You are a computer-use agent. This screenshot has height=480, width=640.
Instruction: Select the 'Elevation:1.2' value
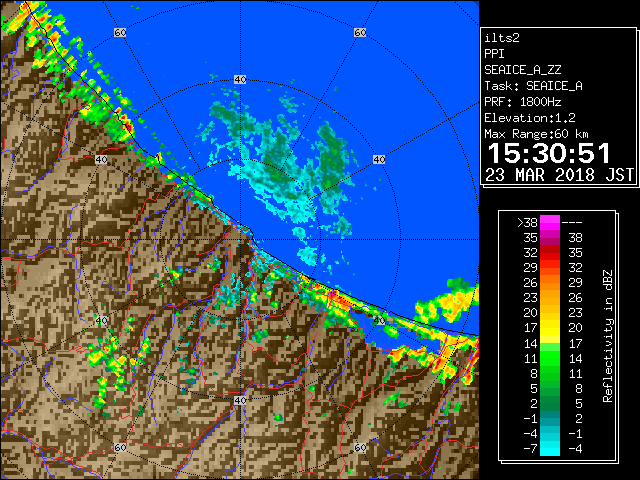(x=530, y=118)
